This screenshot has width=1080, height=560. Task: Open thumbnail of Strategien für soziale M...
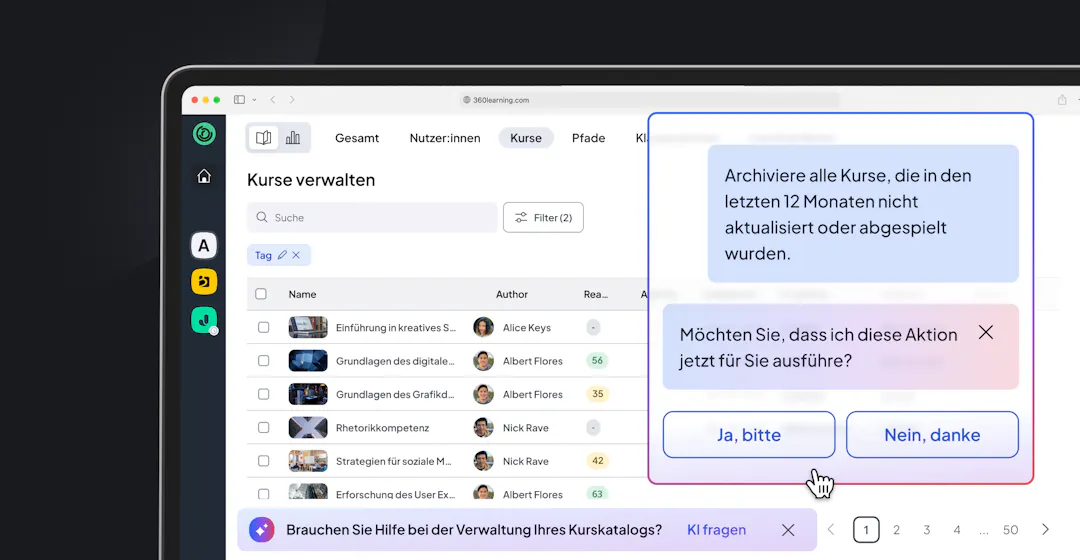tap(308, 461)
